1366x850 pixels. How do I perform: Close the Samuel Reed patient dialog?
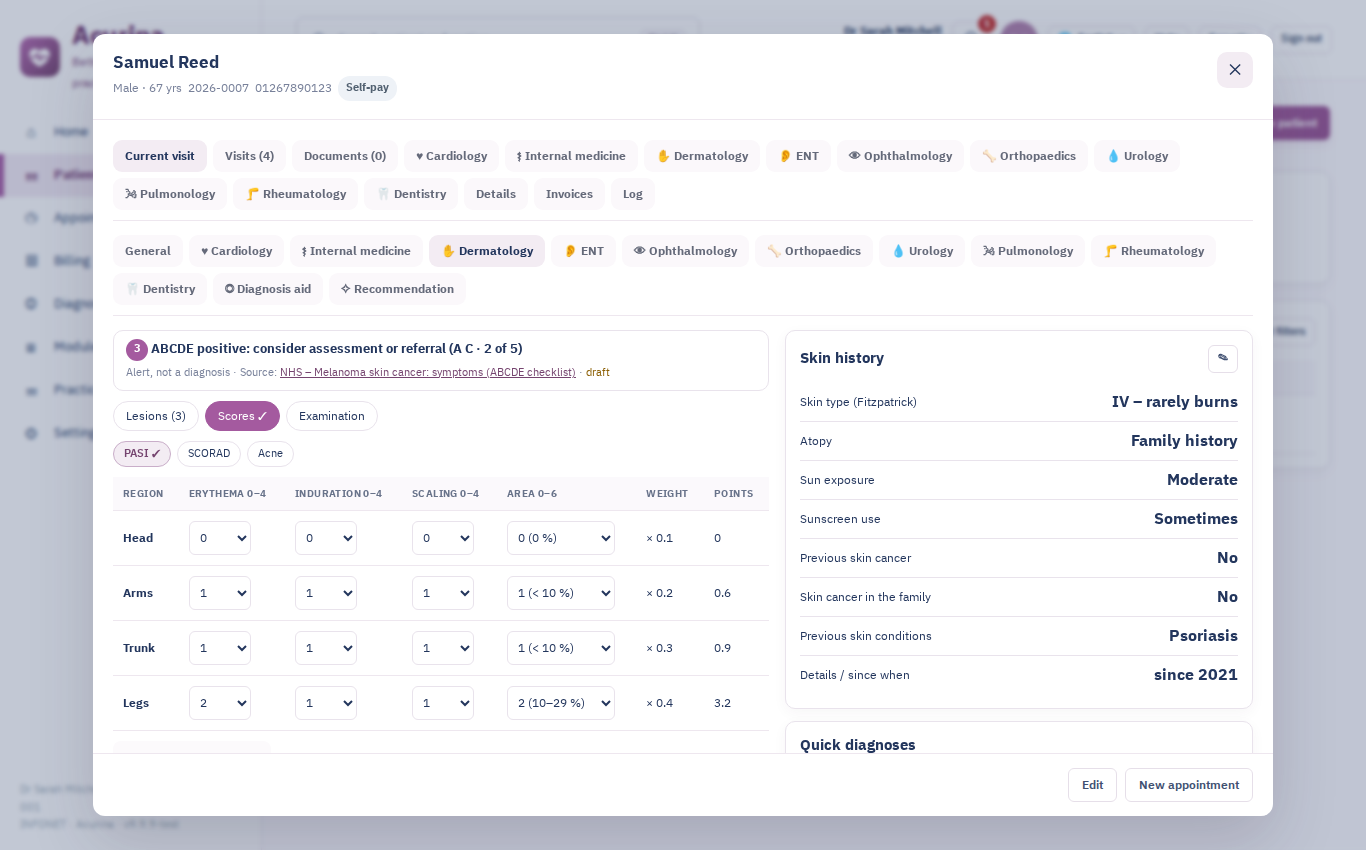[x=1234, y=70]
